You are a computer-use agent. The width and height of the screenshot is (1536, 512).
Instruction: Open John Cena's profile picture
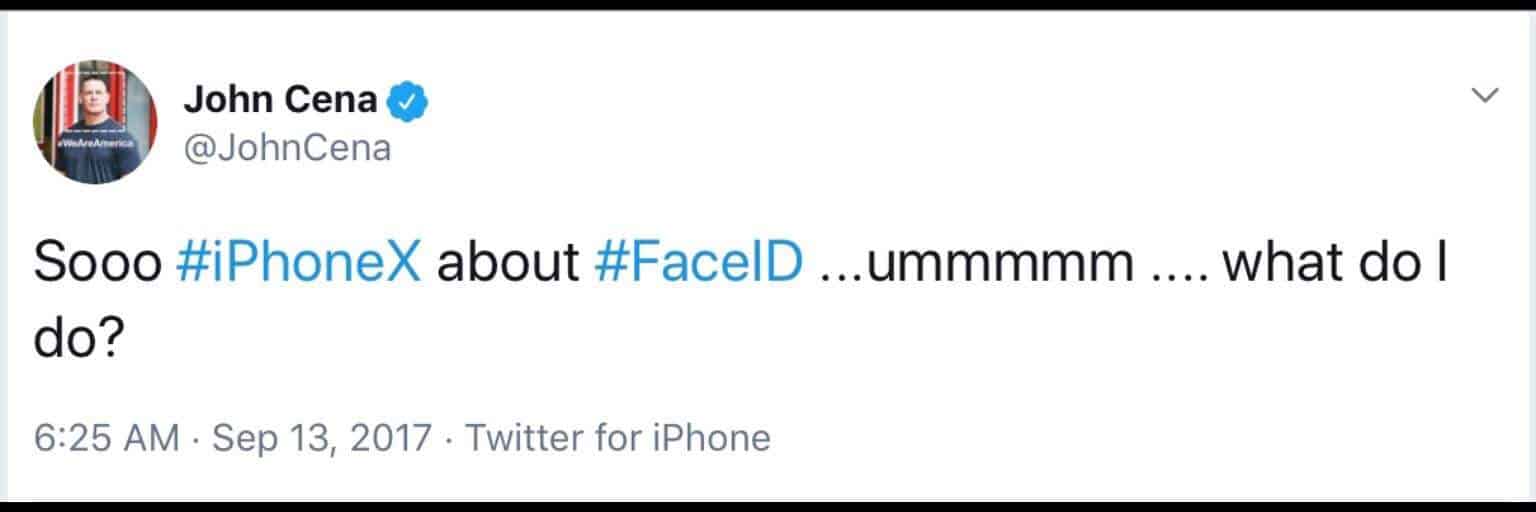pos(95,121)
